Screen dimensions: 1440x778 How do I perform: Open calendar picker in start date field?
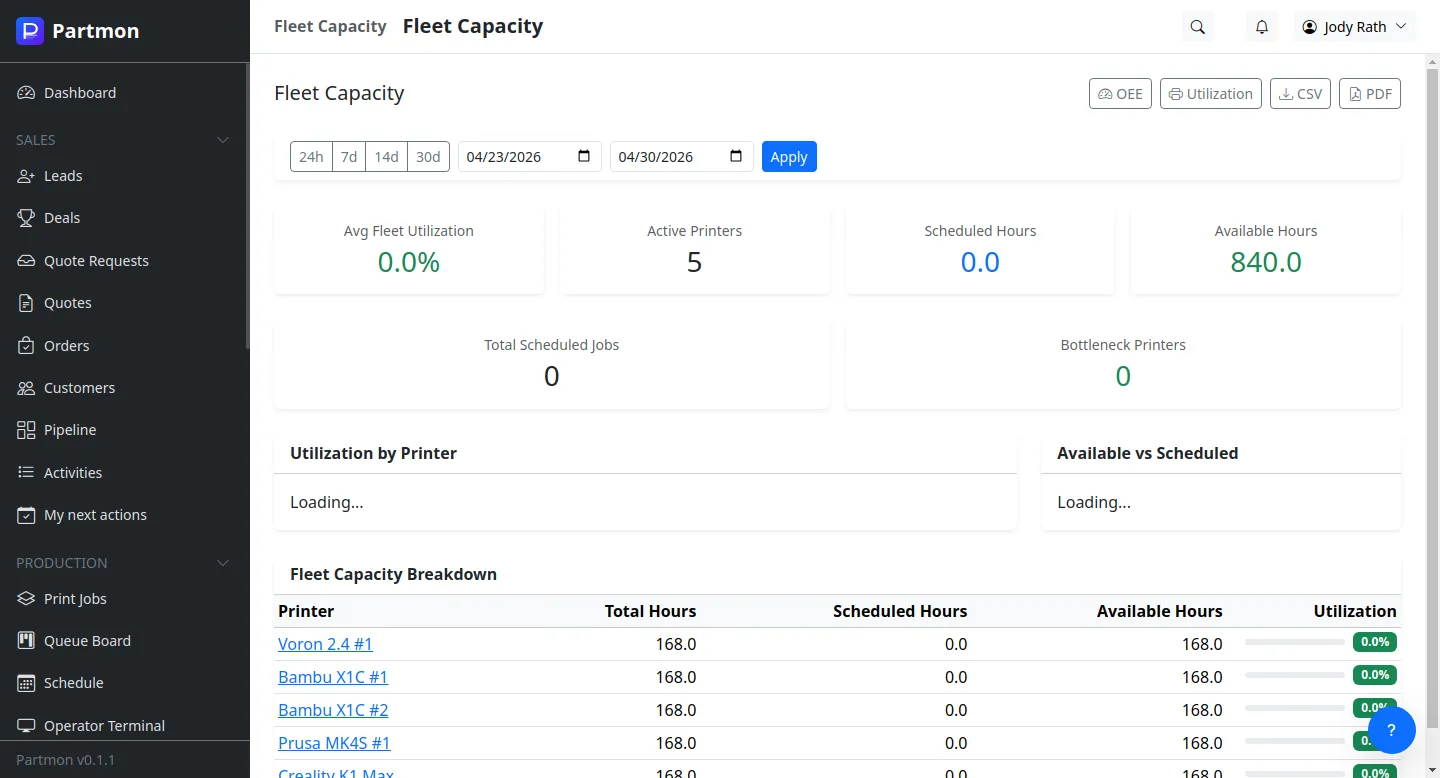(x=584, y=156)
